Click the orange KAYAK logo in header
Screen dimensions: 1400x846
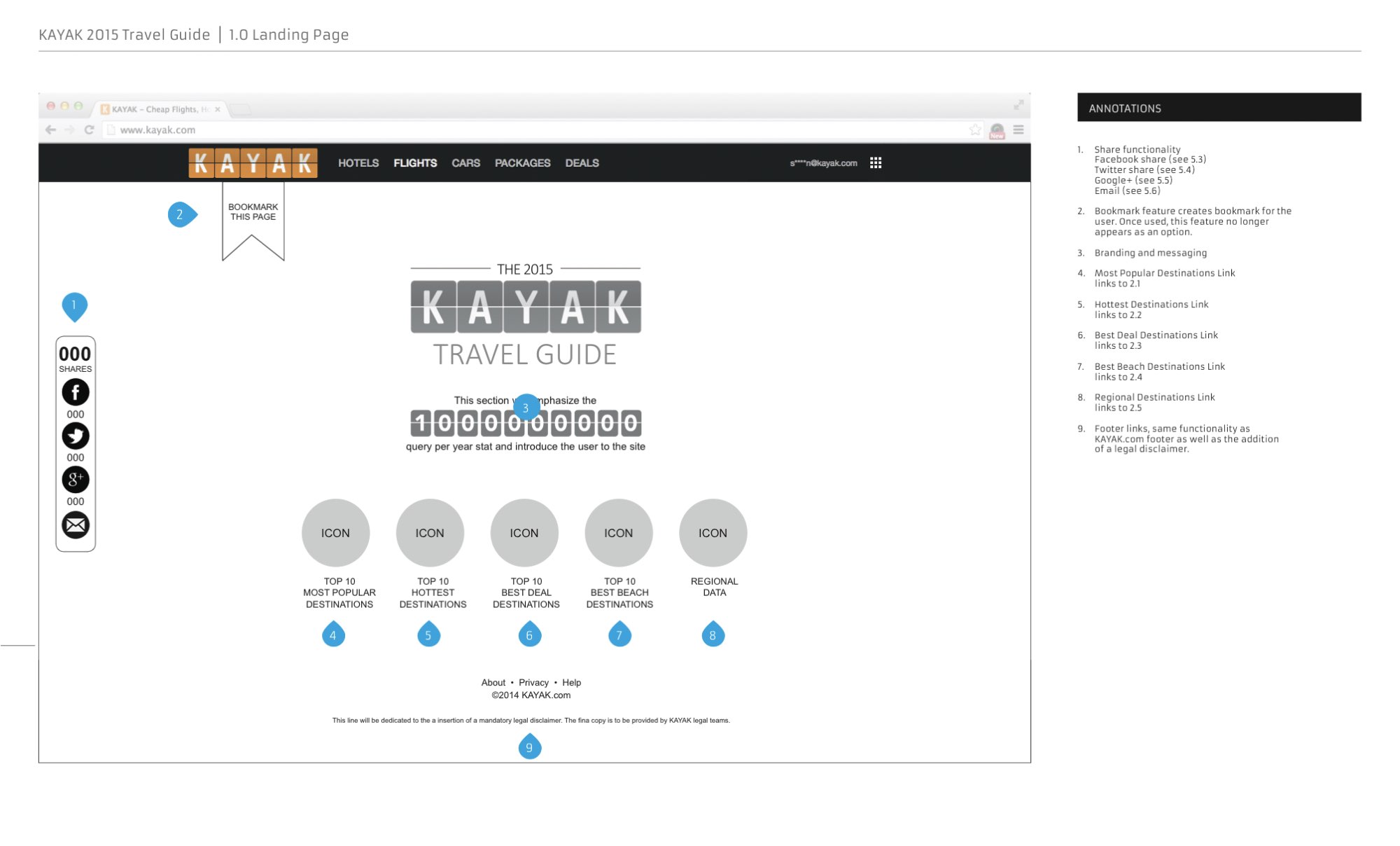(253, 163)
